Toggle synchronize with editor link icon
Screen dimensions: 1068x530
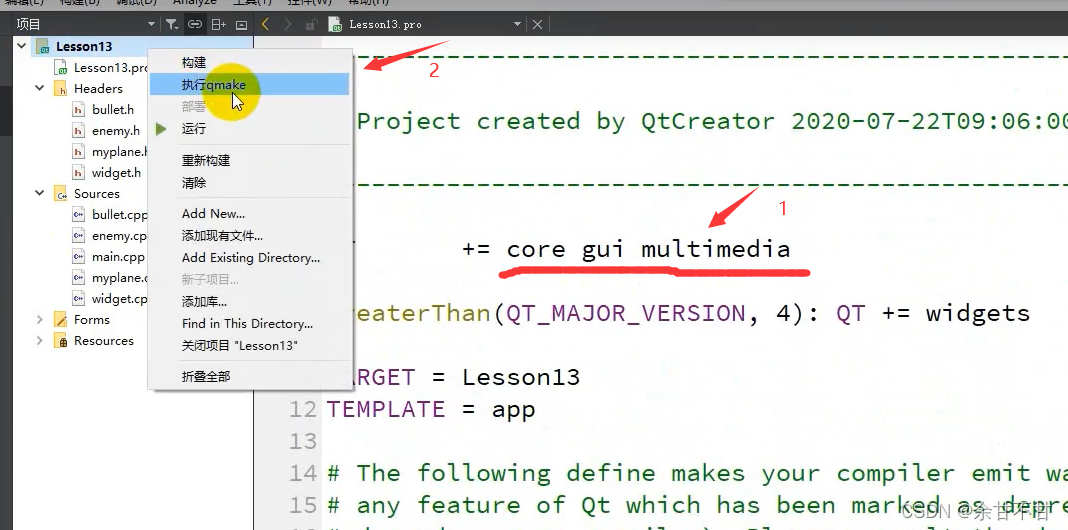click(x=195, y=25)
